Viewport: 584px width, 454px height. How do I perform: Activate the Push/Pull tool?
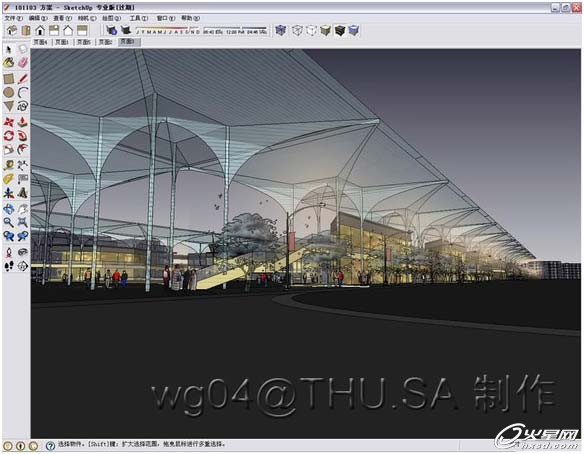click(x=23, y=122)
